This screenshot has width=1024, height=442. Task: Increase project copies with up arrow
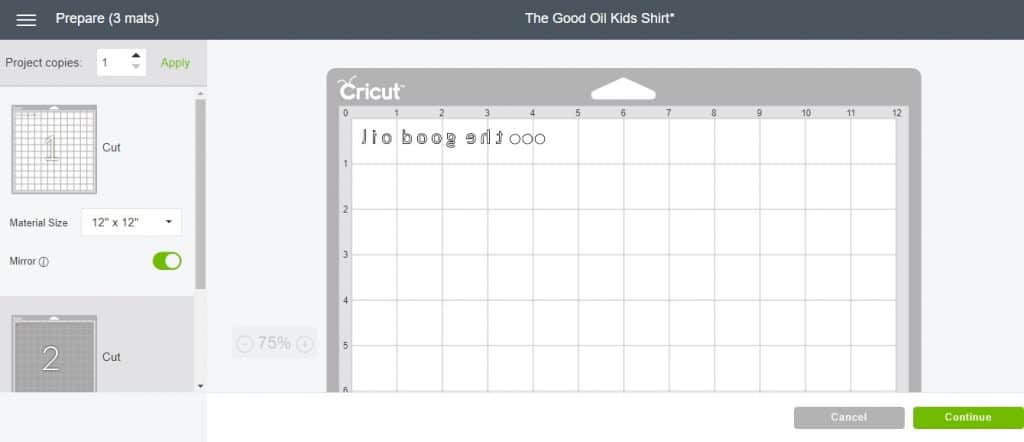[x=135, y=56]
